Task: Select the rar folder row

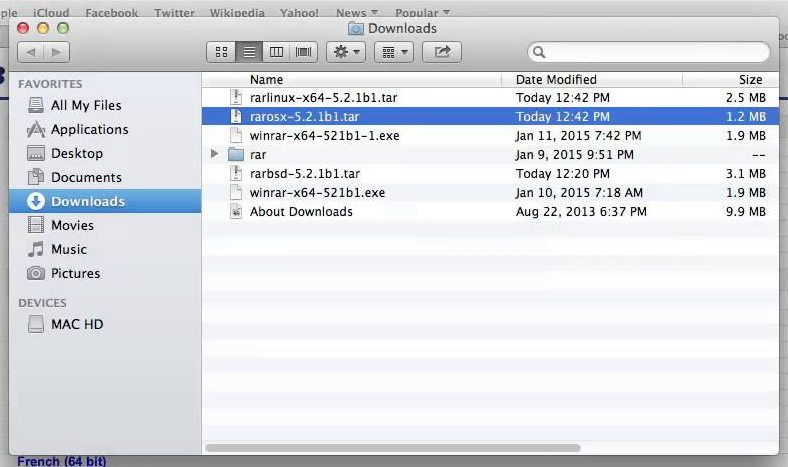Action: pos(490,154)
